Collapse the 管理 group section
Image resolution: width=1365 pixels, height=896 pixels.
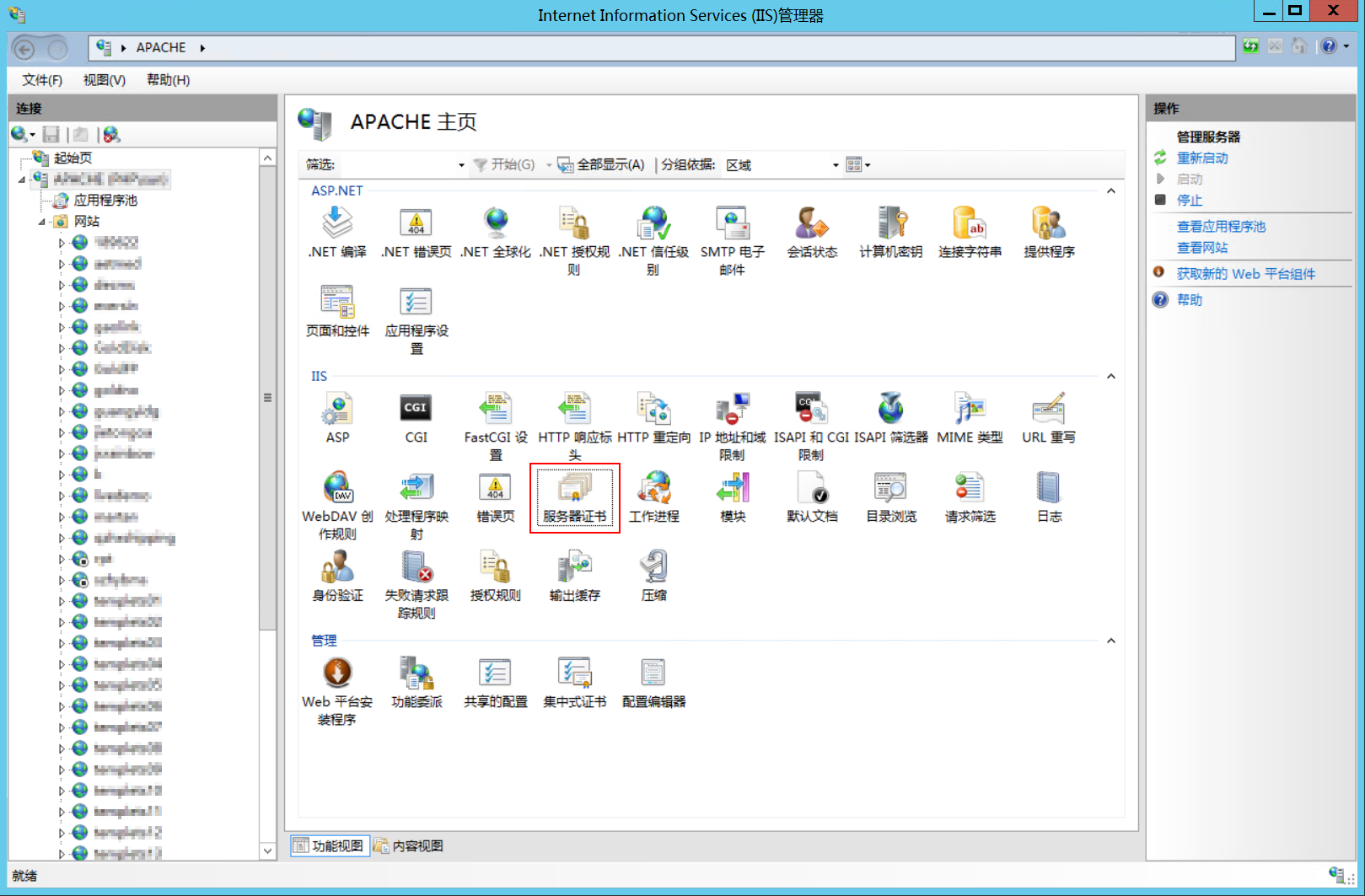coord(1111,641)
